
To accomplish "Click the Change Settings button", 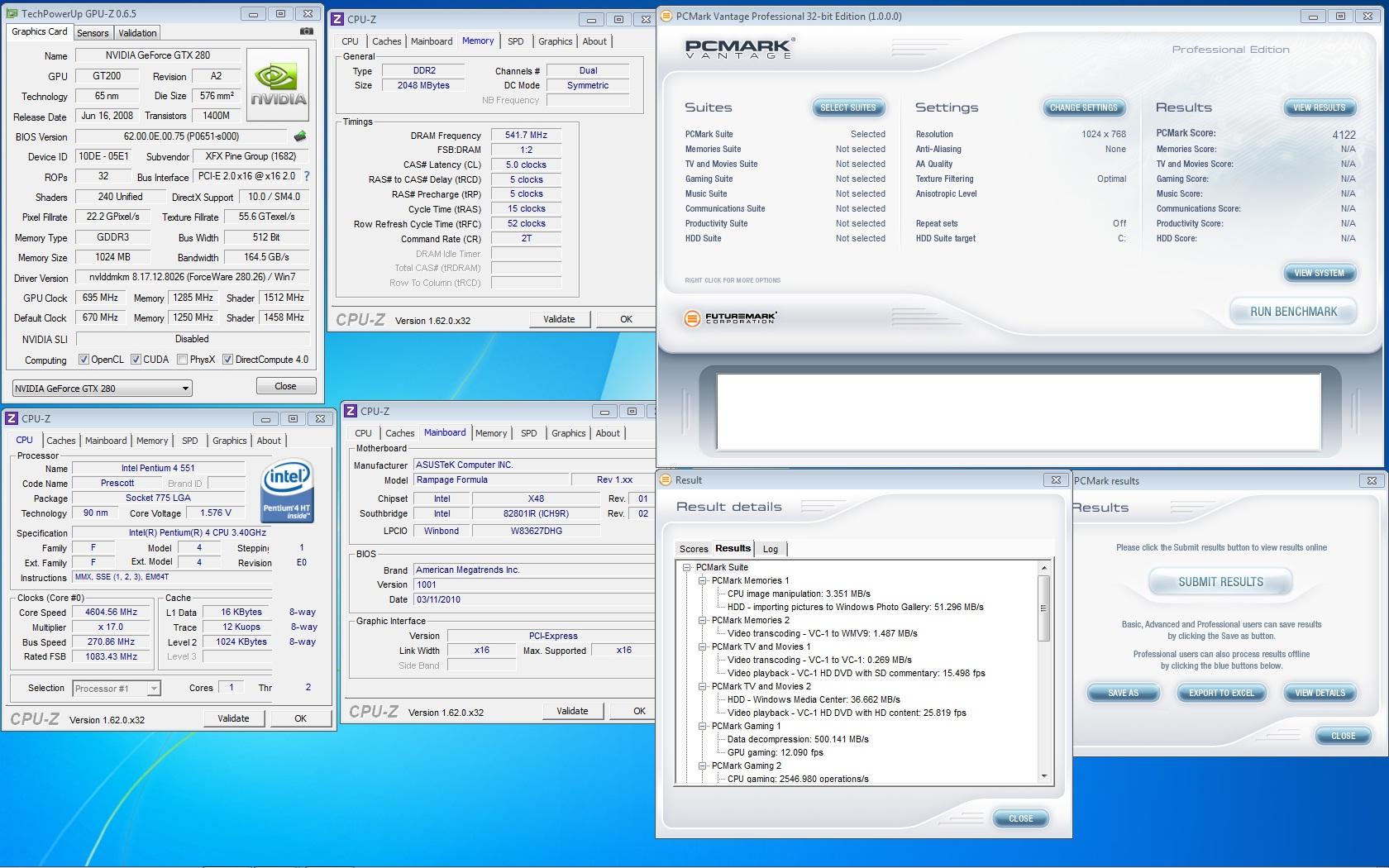I will pyautogui.click(x=1083, y=107).
